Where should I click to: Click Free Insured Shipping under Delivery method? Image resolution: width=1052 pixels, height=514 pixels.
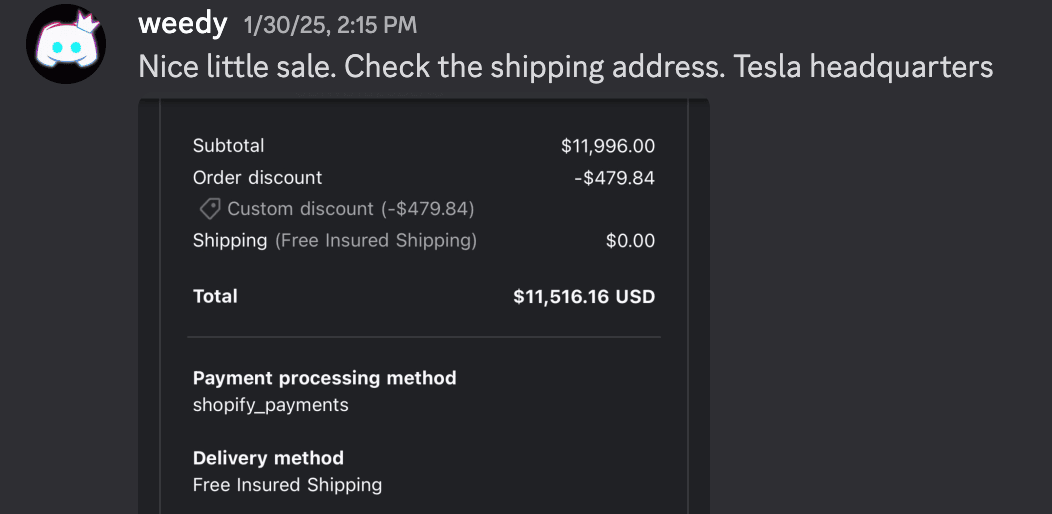click(287, 485)
